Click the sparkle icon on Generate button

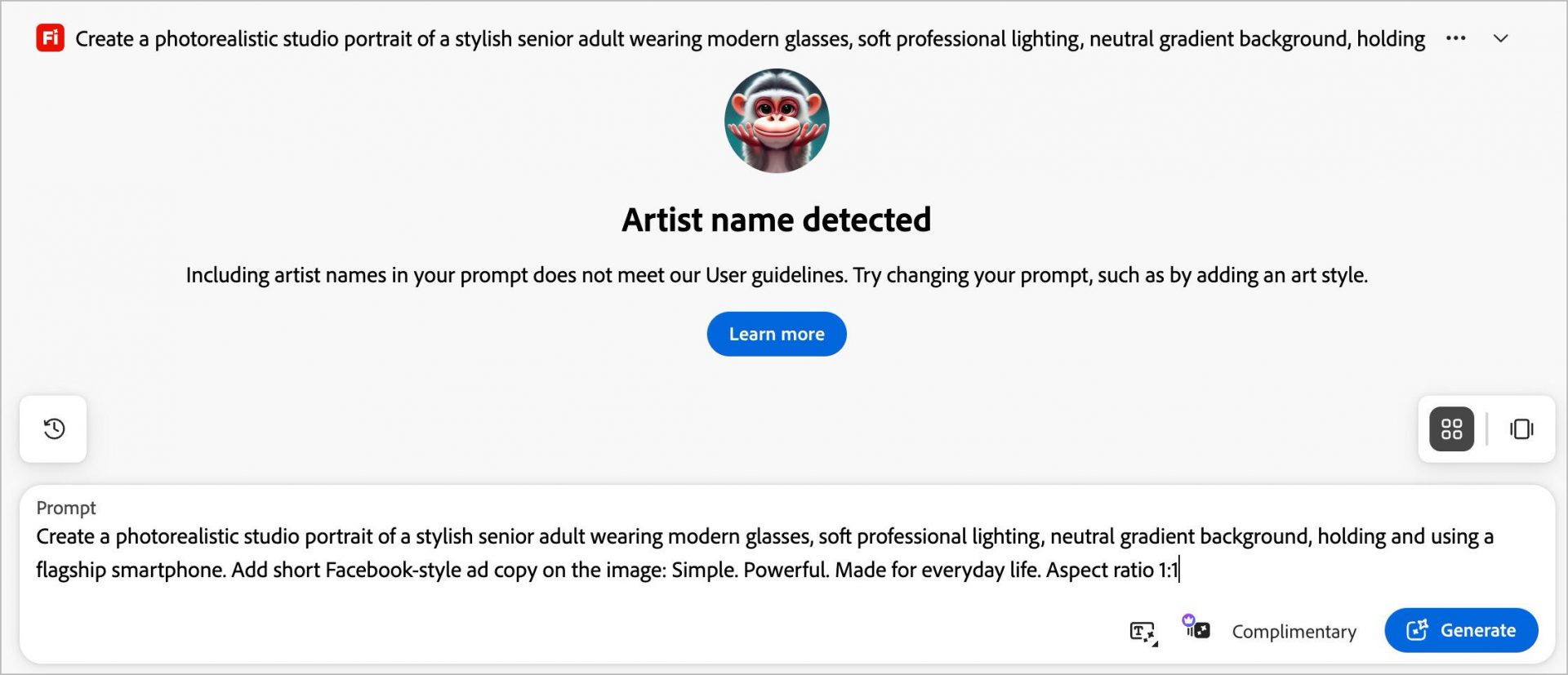pyautogui.click(x=1417, y=630)
